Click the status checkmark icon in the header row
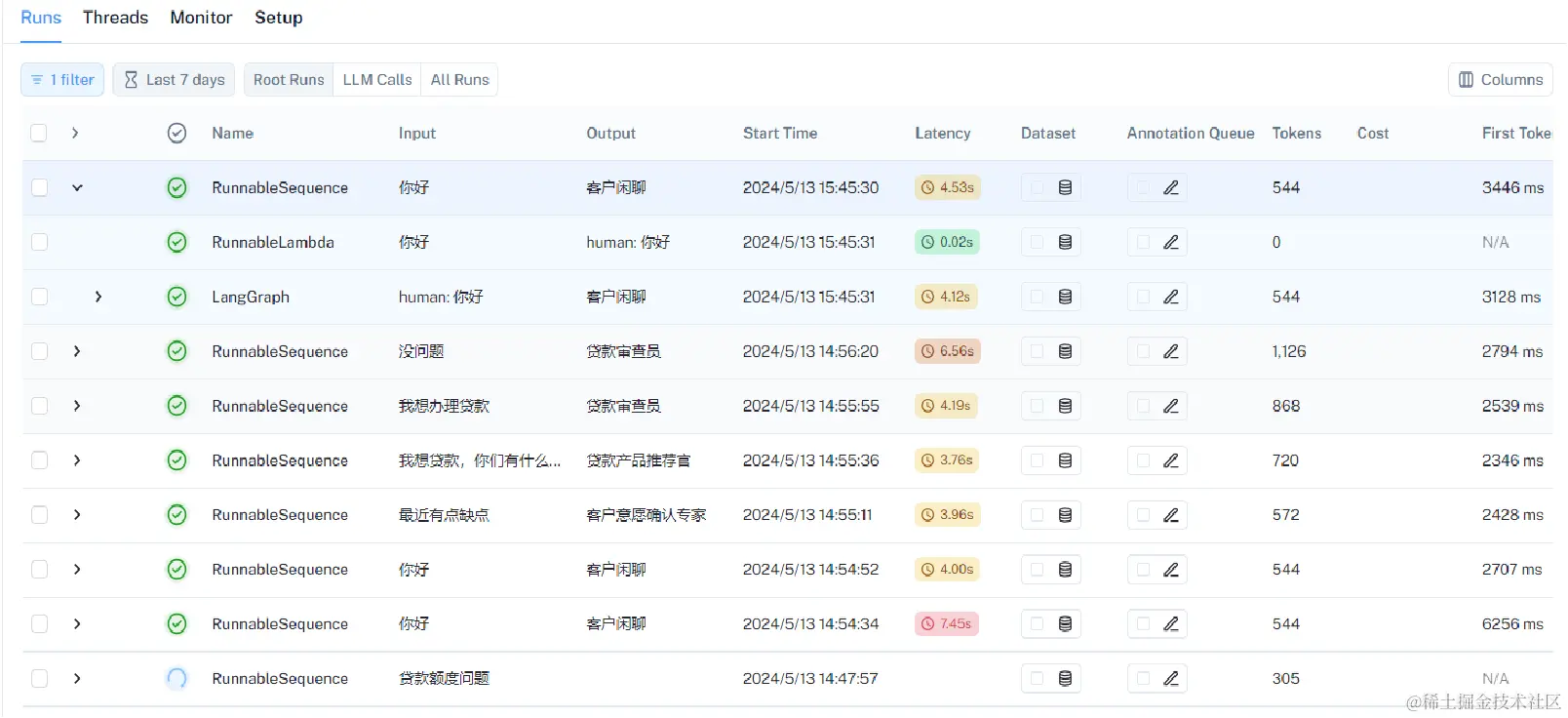The image size is (1568, 718). point(176,134)
